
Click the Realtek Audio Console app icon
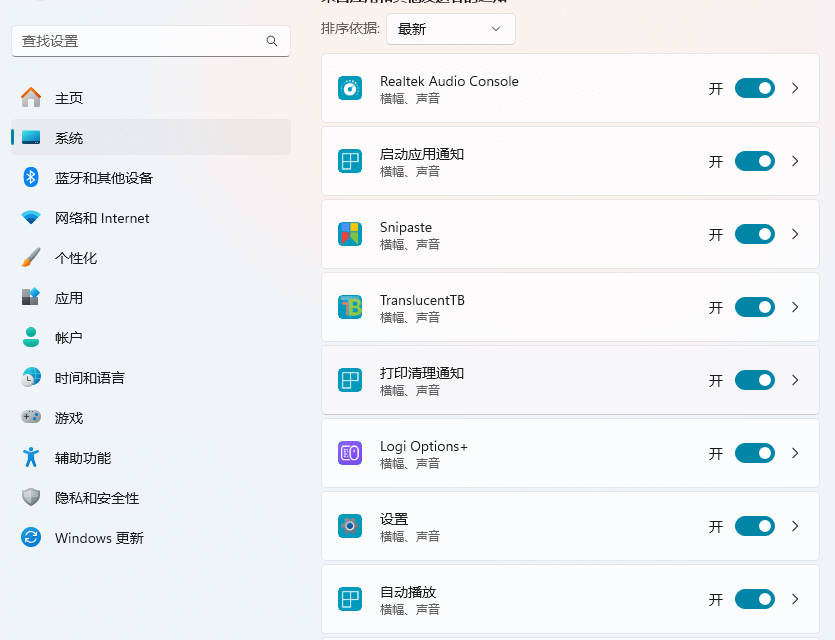[350, 88]
